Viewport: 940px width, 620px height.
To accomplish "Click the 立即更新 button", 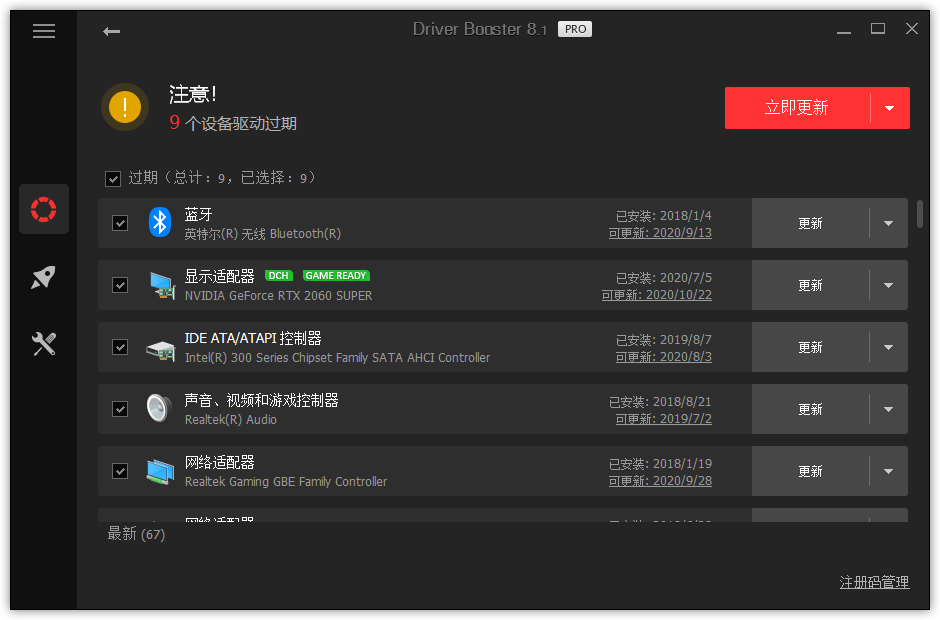I will pos(797,108).
